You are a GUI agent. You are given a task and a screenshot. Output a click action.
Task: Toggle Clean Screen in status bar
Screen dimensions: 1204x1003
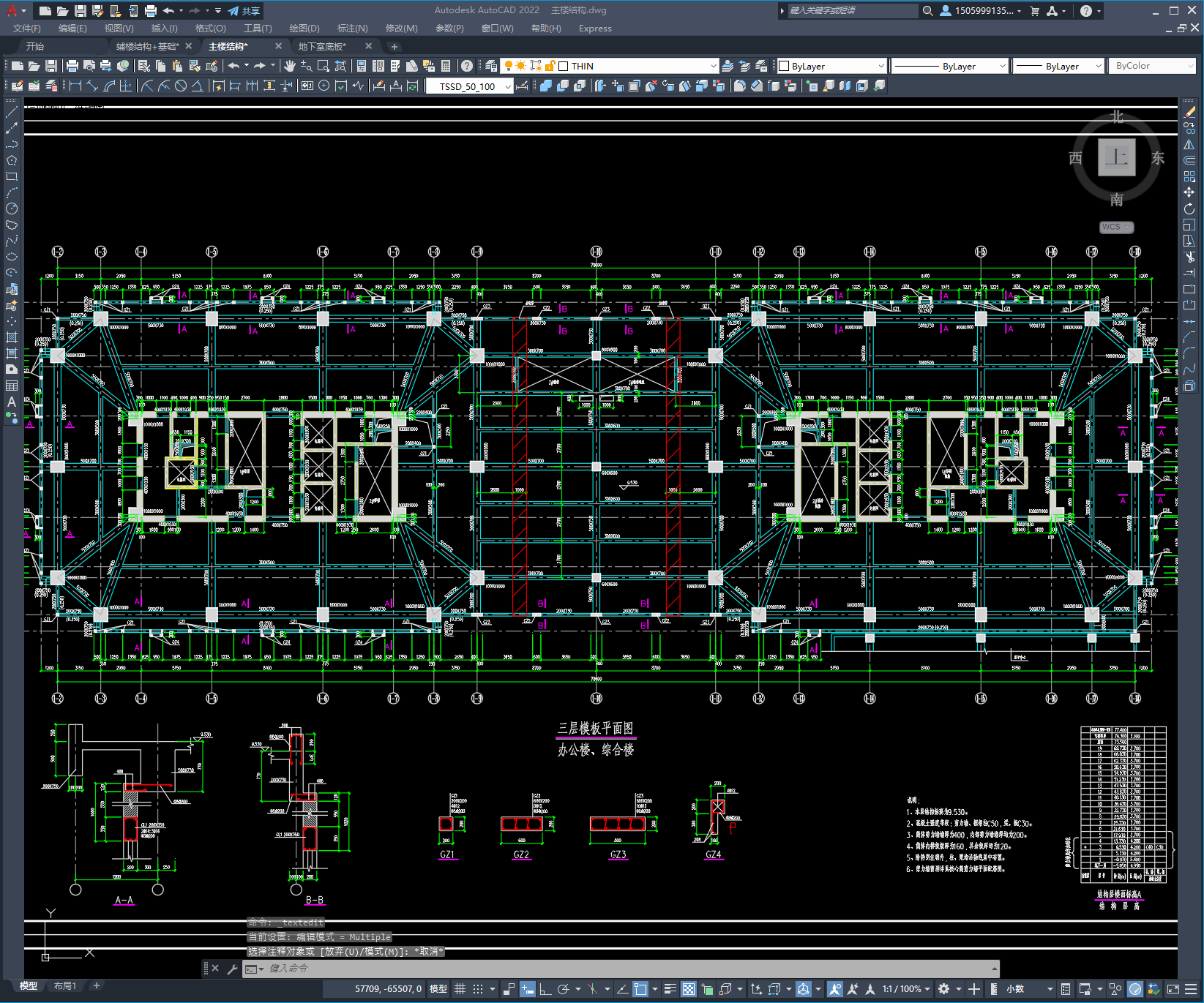tap(1173, 989)
